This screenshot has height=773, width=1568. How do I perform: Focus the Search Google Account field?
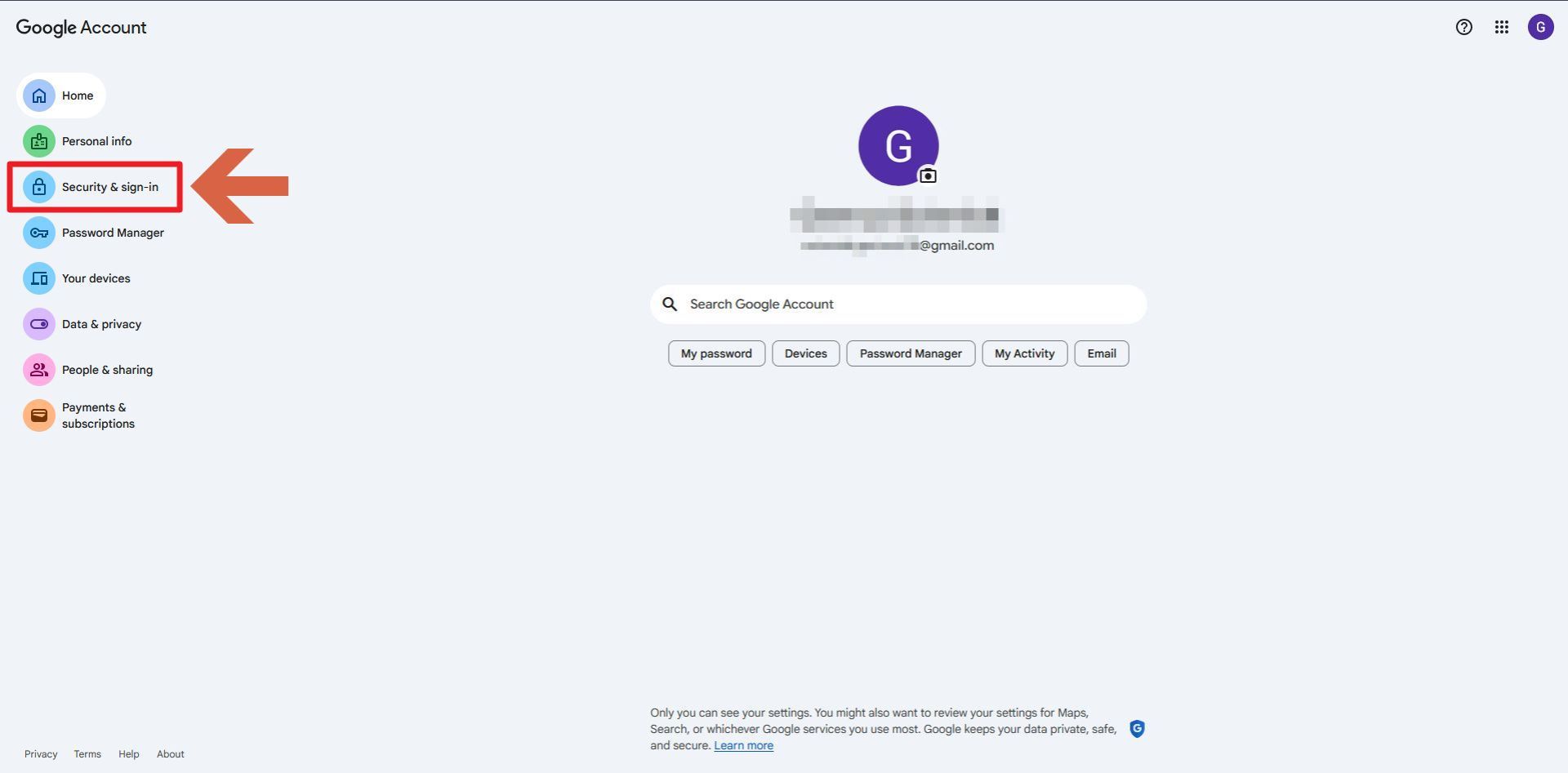pos(898,304)
